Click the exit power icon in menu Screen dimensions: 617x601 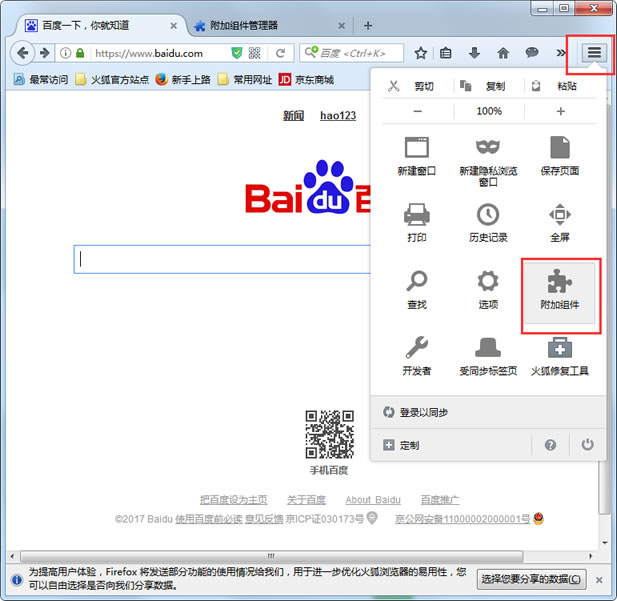click(x=587, y=445)
